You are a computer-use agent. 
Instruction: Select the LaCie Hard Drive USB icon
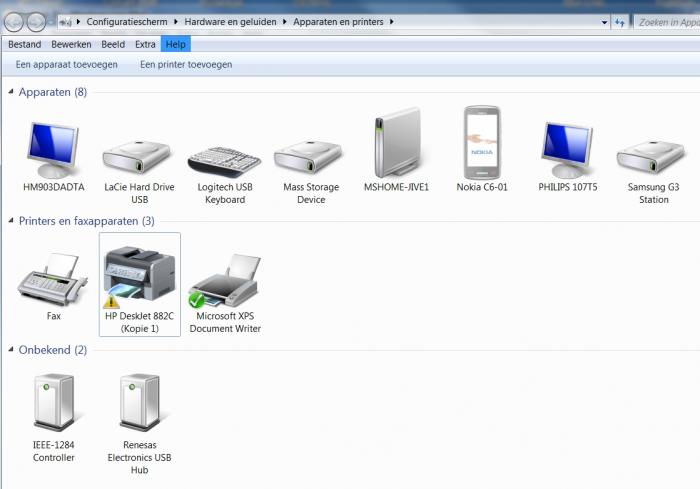(x=137, y=157)
